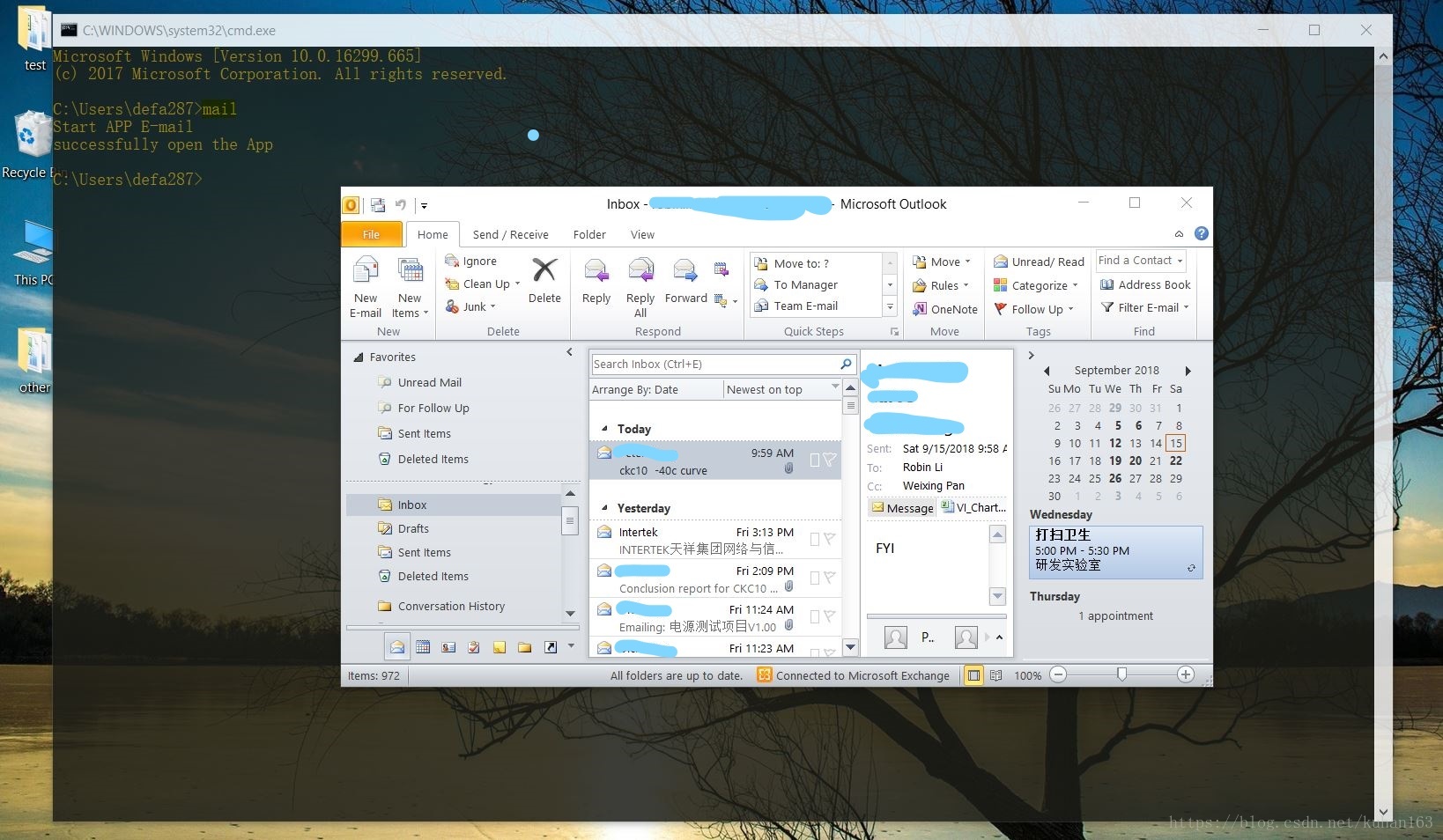Flag the 9:59 AM message for follow up
Image resolution: width=1443 pixels, height=840 pixels.
coord(829,460)
